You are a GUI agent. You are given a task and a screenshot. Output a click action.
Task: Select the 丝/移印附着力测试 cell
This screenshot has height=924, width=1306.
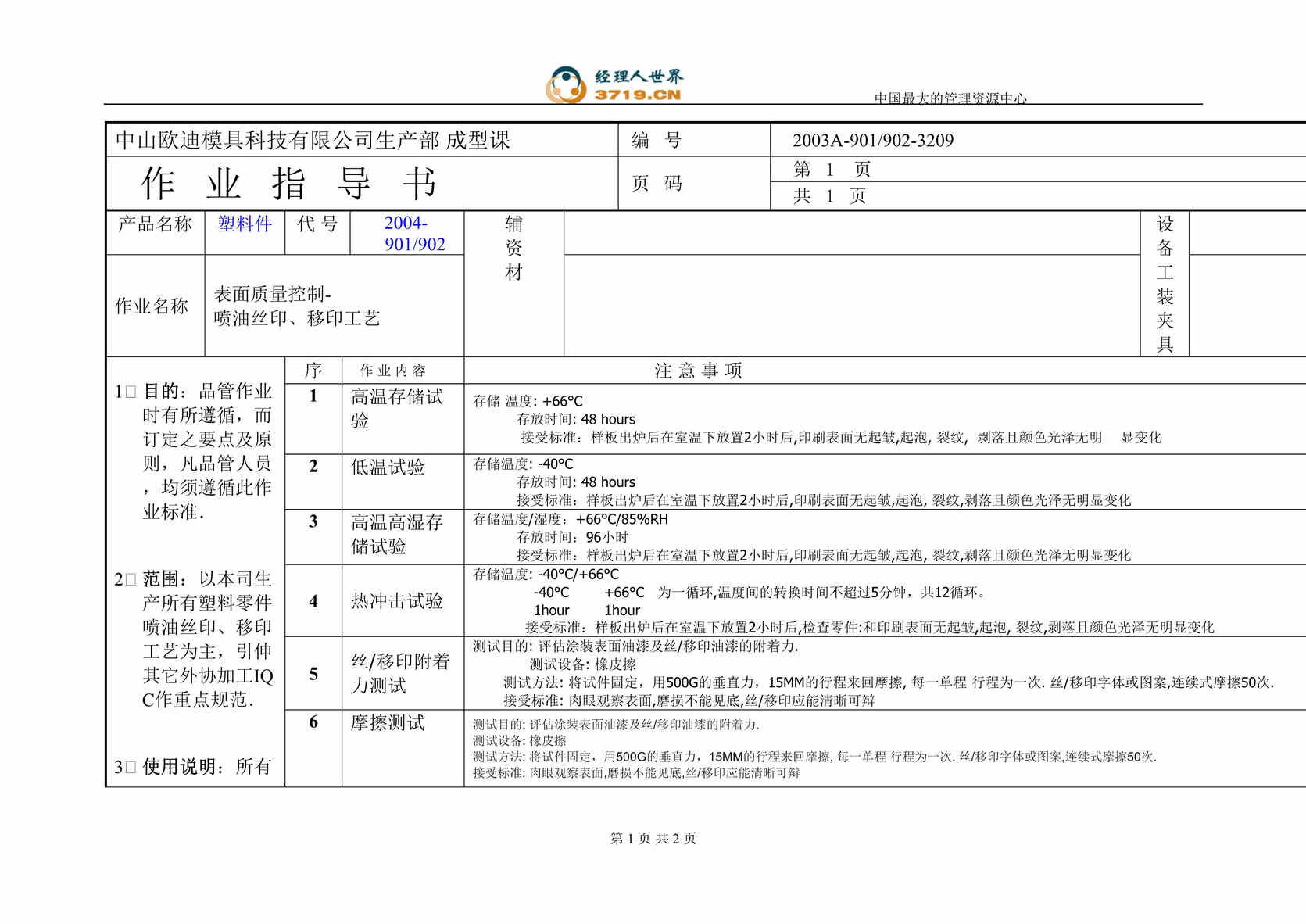tap(403, 673)
